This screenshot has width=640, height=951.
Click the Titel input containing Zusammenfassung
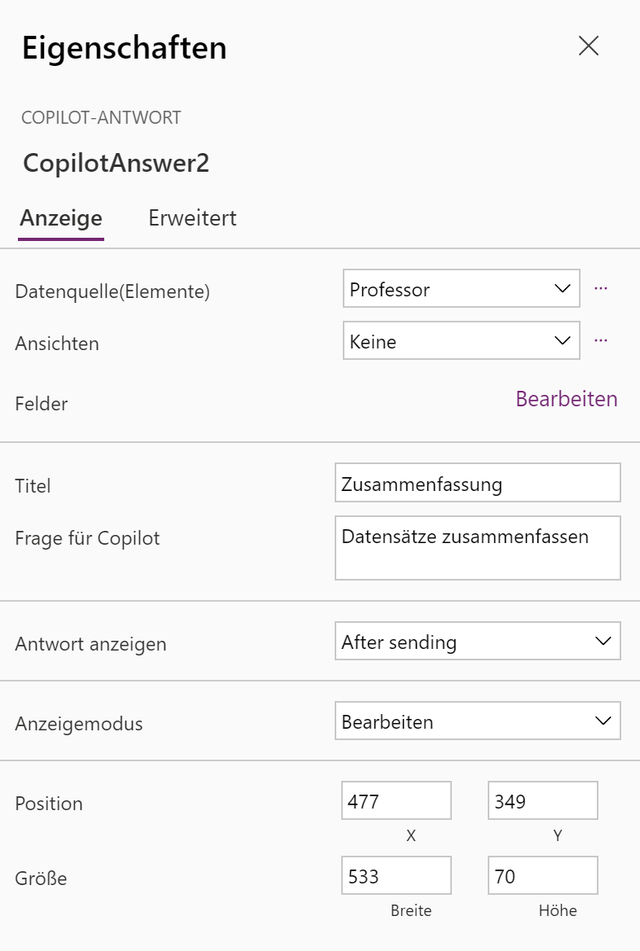point(477,483)
